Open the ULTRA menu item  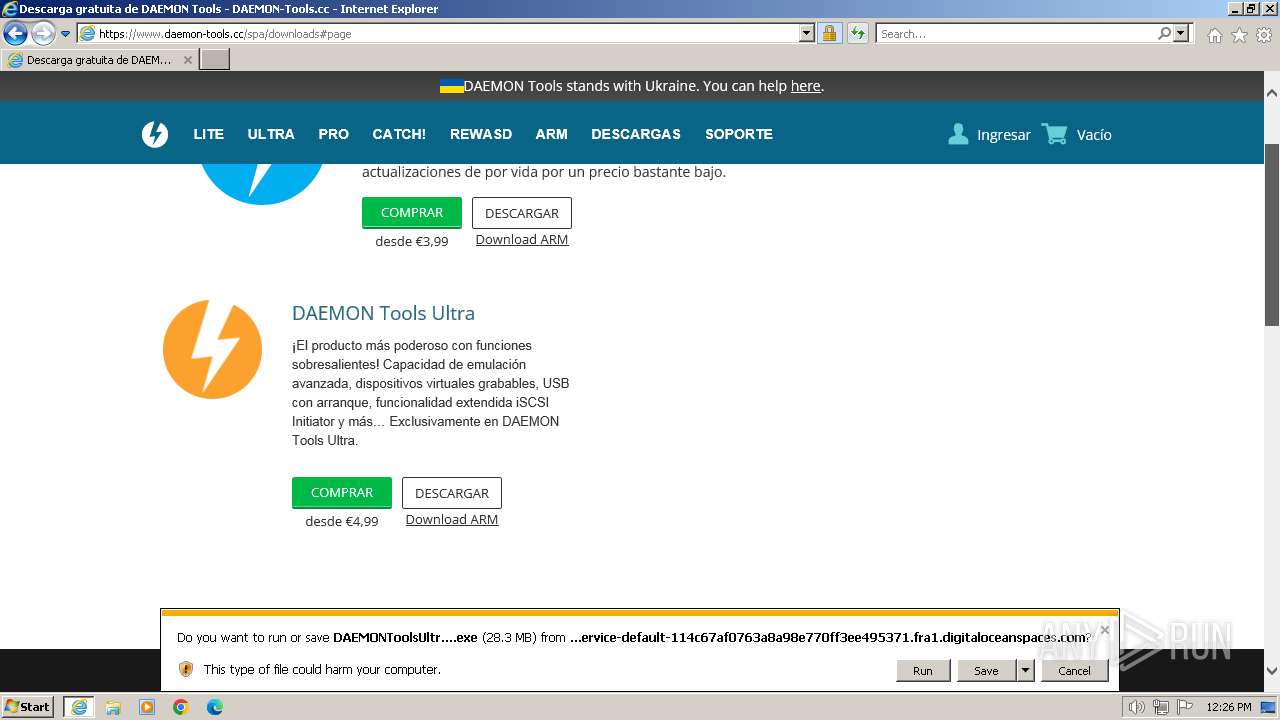(x=271, y=134)
